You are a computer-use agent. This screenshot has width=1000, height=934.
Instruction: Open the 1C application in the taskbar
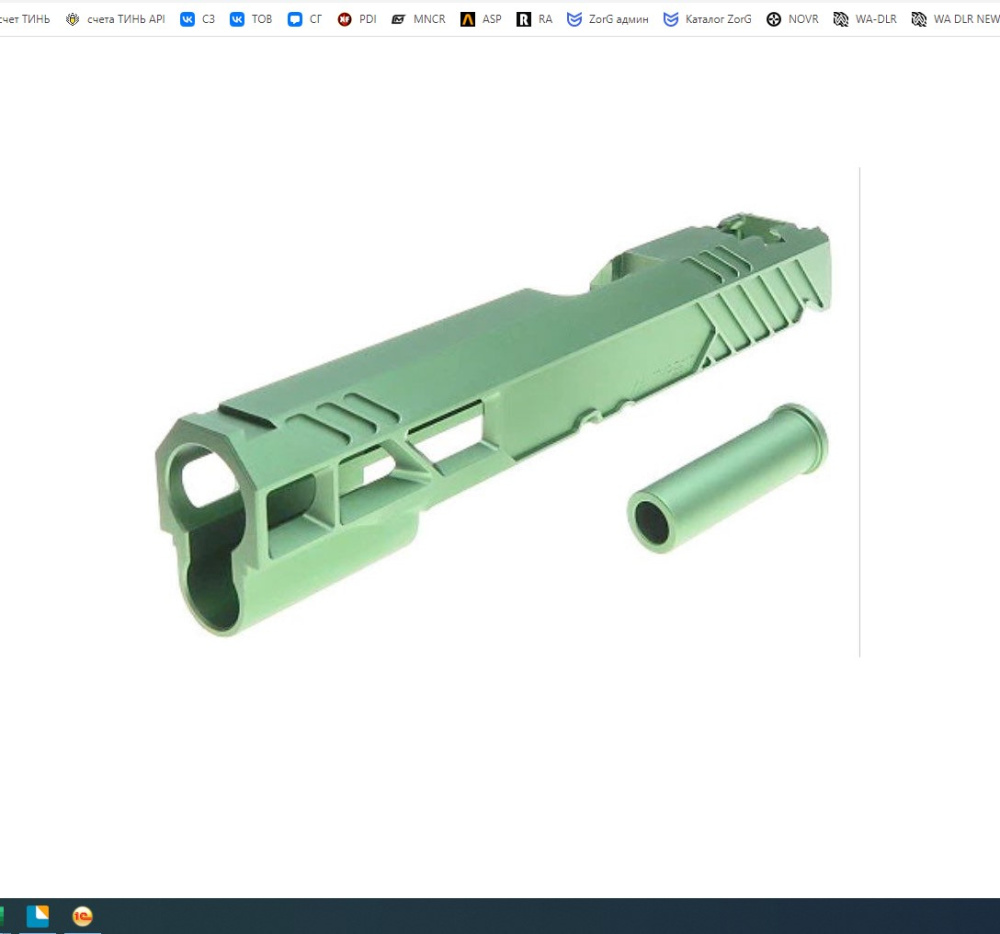coord(82,916)
